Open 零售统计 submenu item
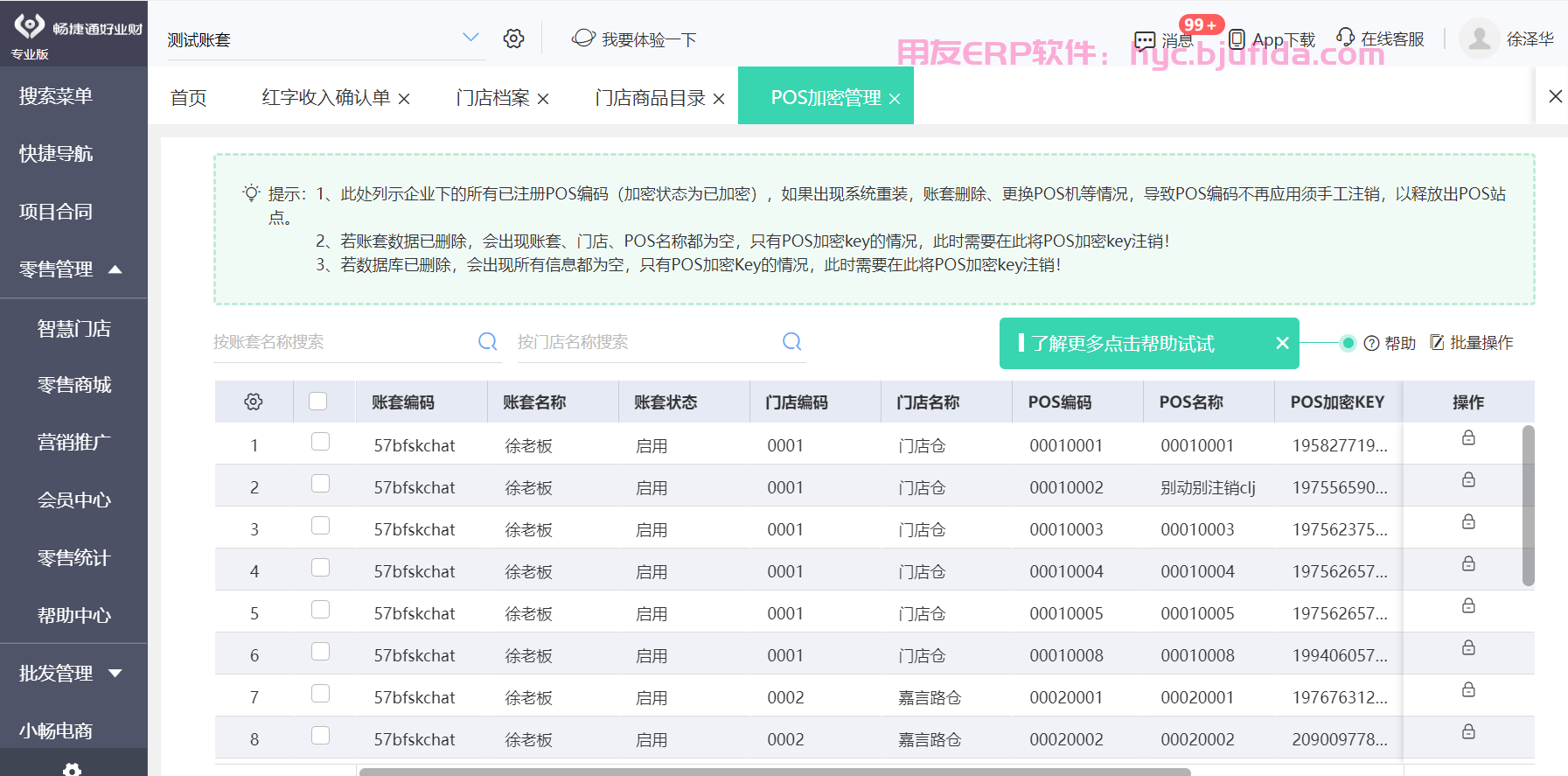 (73, 558)
